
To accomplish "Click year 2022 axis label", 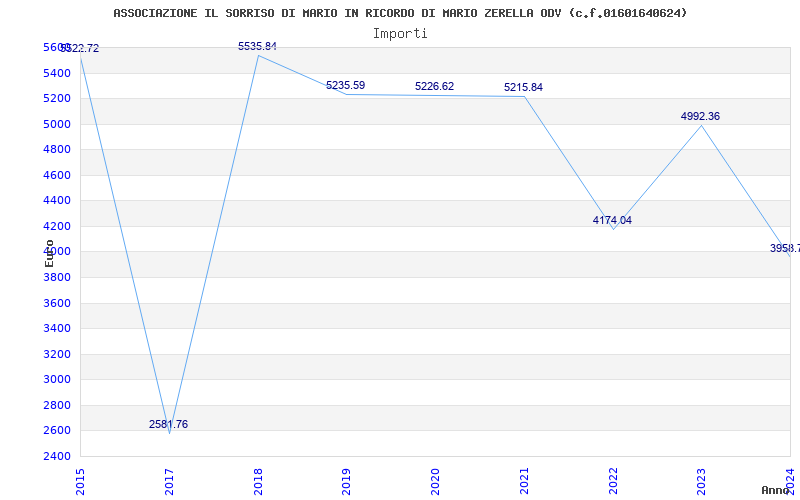I will coord(613,479).
